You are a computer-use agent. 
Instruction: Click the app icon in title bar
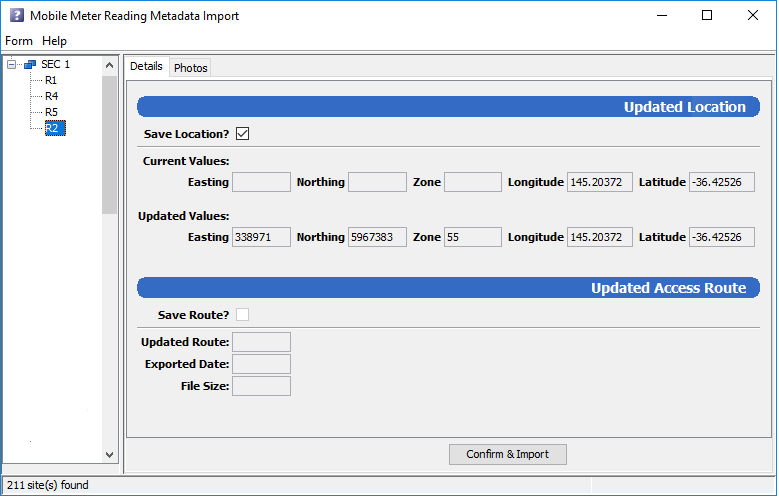point(16,16)
